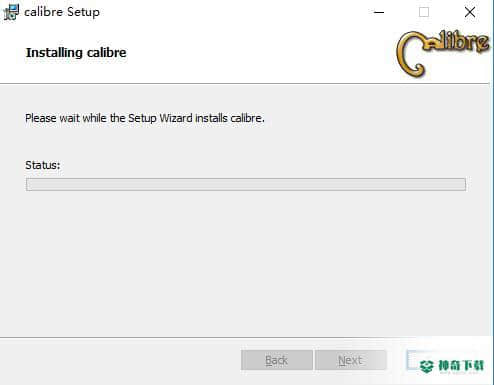Click the green watermark box icon

click(427, 366)
